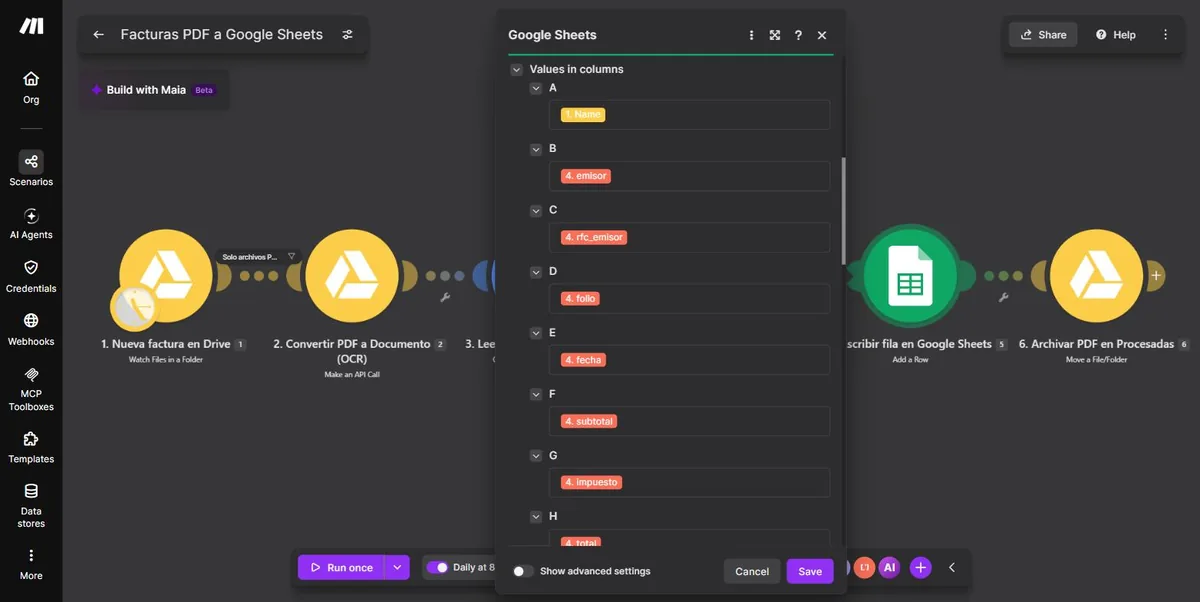Open AI Agents section
This screenshot has width=1200, height=602.
click(x=31, y=223)
